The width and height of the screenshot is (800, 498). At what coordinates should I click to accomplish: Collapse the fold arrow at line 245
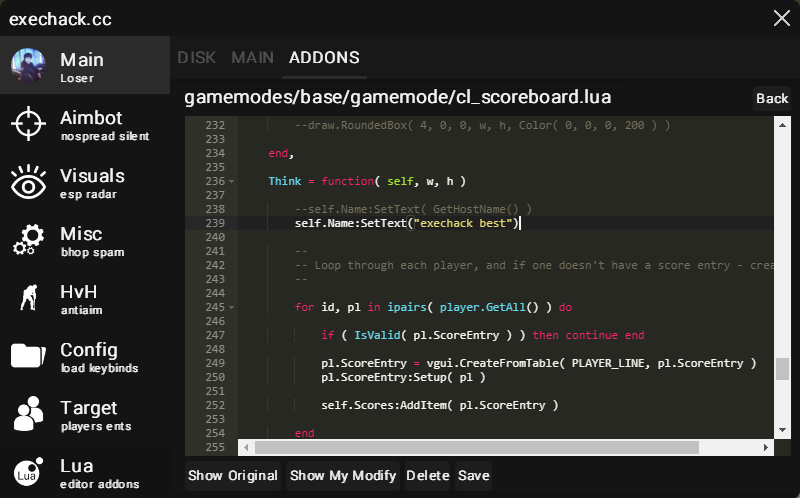coord(231,307)
